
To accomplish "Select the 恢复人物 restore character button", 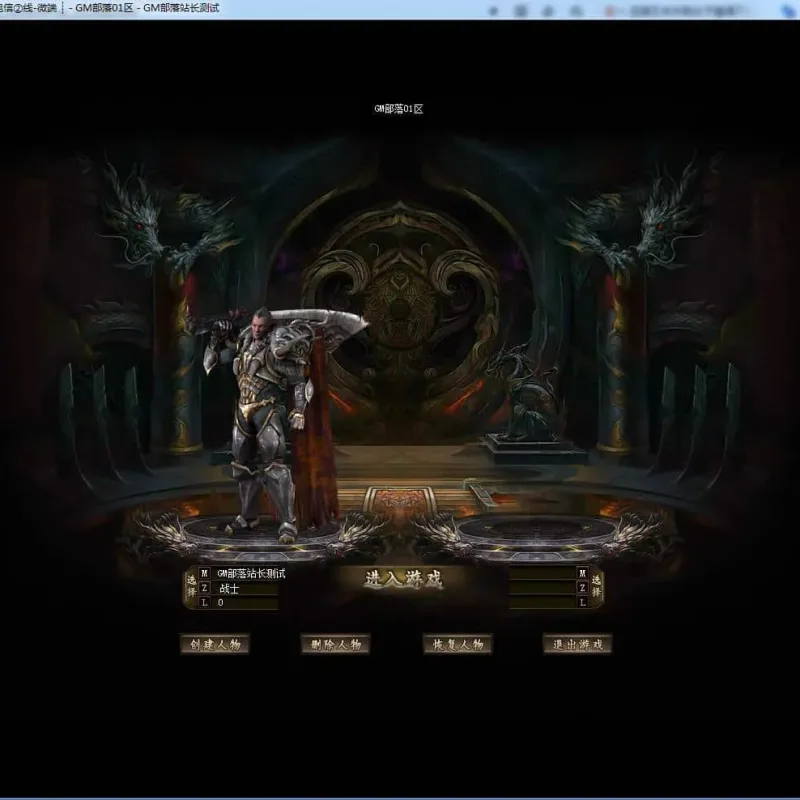I will point(458,644).
